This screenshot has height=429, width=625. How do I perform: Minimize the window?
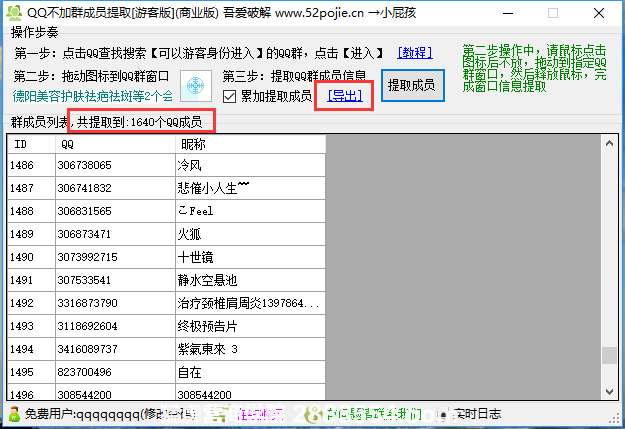coord(508,13)
